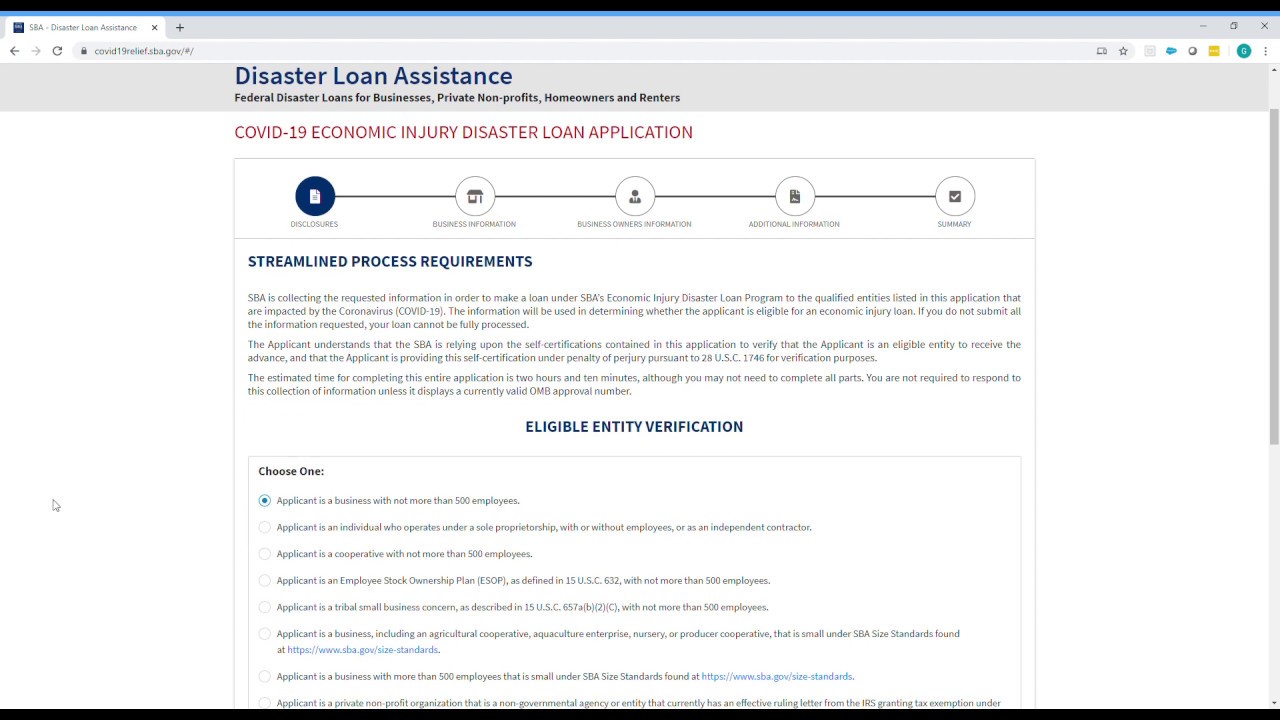The image size is (1280, 720).
Task: Click the SUMMARY step label
Action: 954,224
